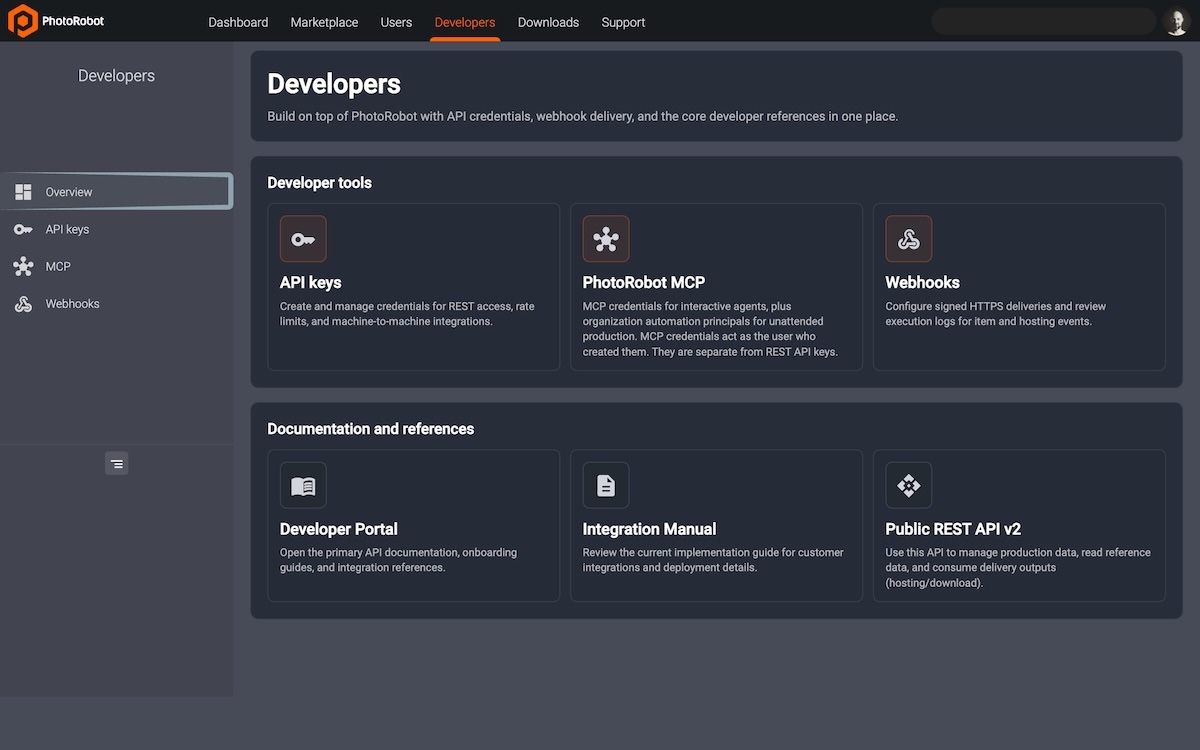Switch to the Users tab
The height and width of the screenshot is (750, 1200).
click(396, 22)
